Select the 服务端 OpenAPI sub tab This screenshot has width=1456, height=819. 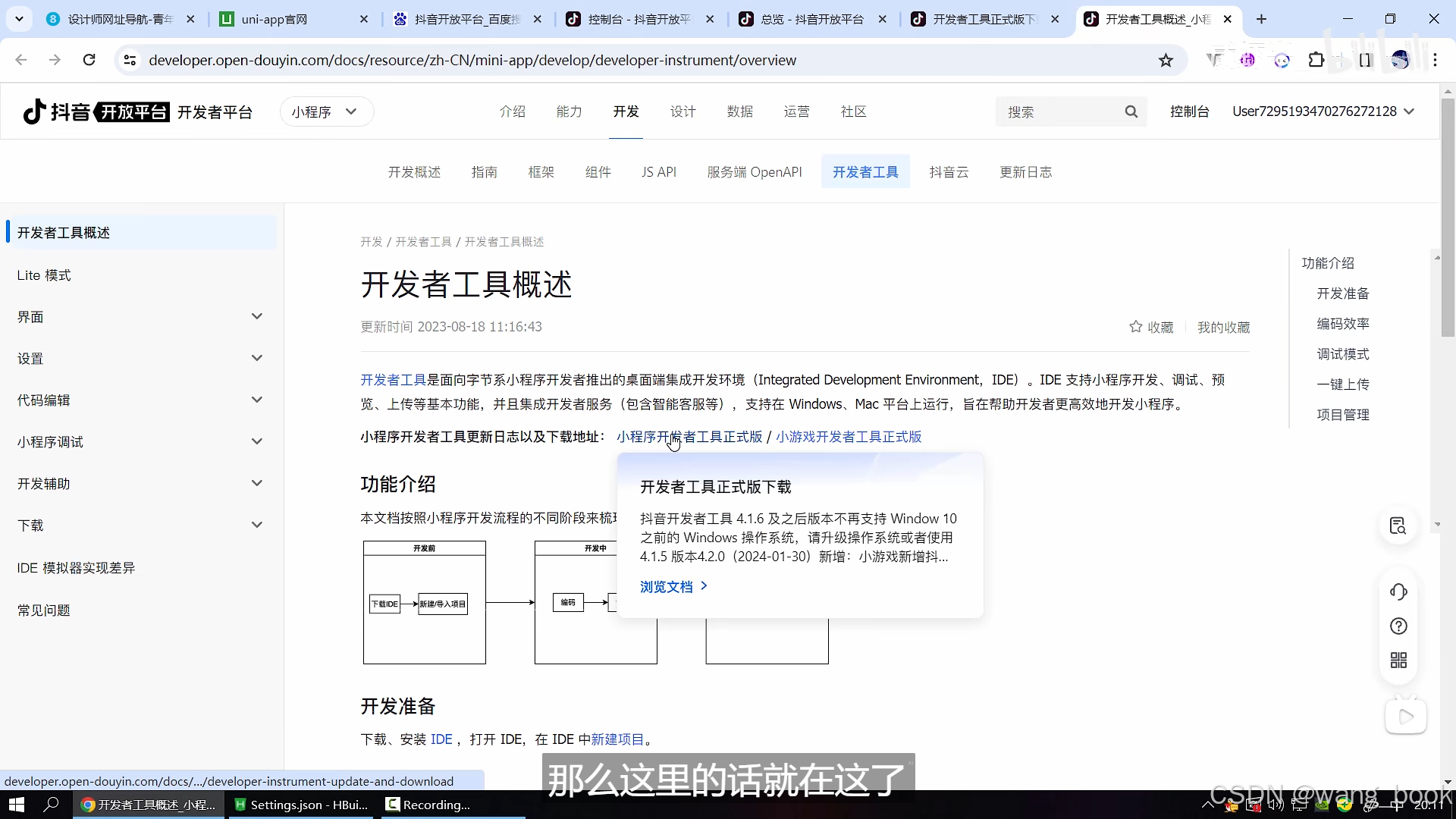point(755,172)
